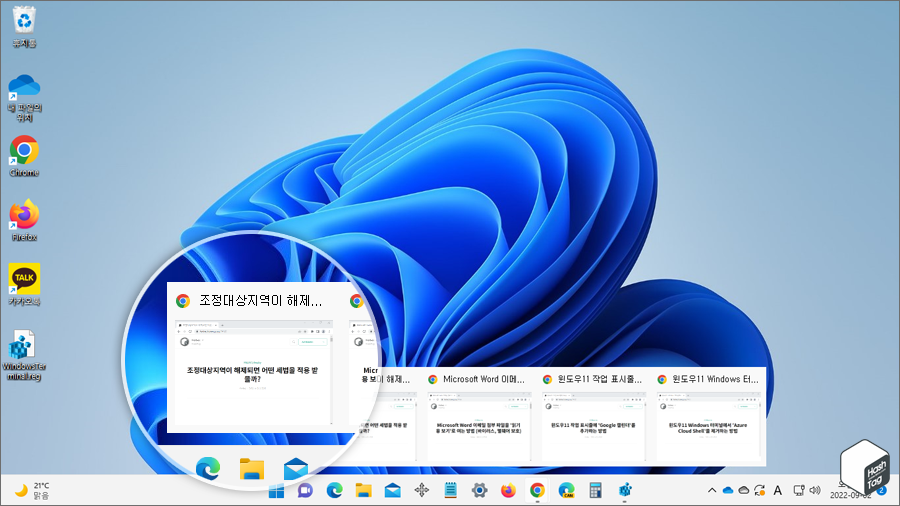This screenshot has height=506, width=900.
Task: Click the four-arrow move app taskbar icon
Action: (x=422, y=491)
